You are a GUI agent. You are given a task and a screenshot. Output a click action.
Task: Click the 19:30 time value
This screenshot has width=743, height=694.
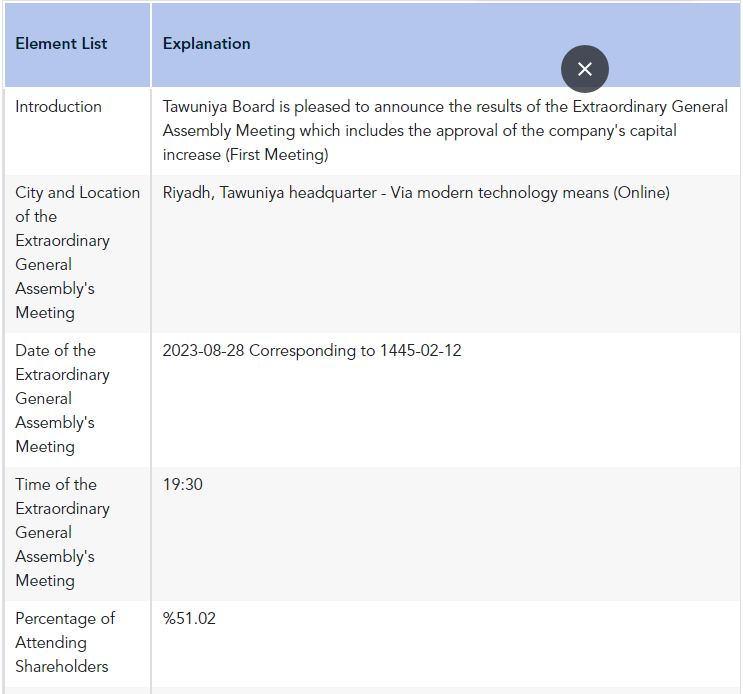pyautogui.click(x=182, y=485)
